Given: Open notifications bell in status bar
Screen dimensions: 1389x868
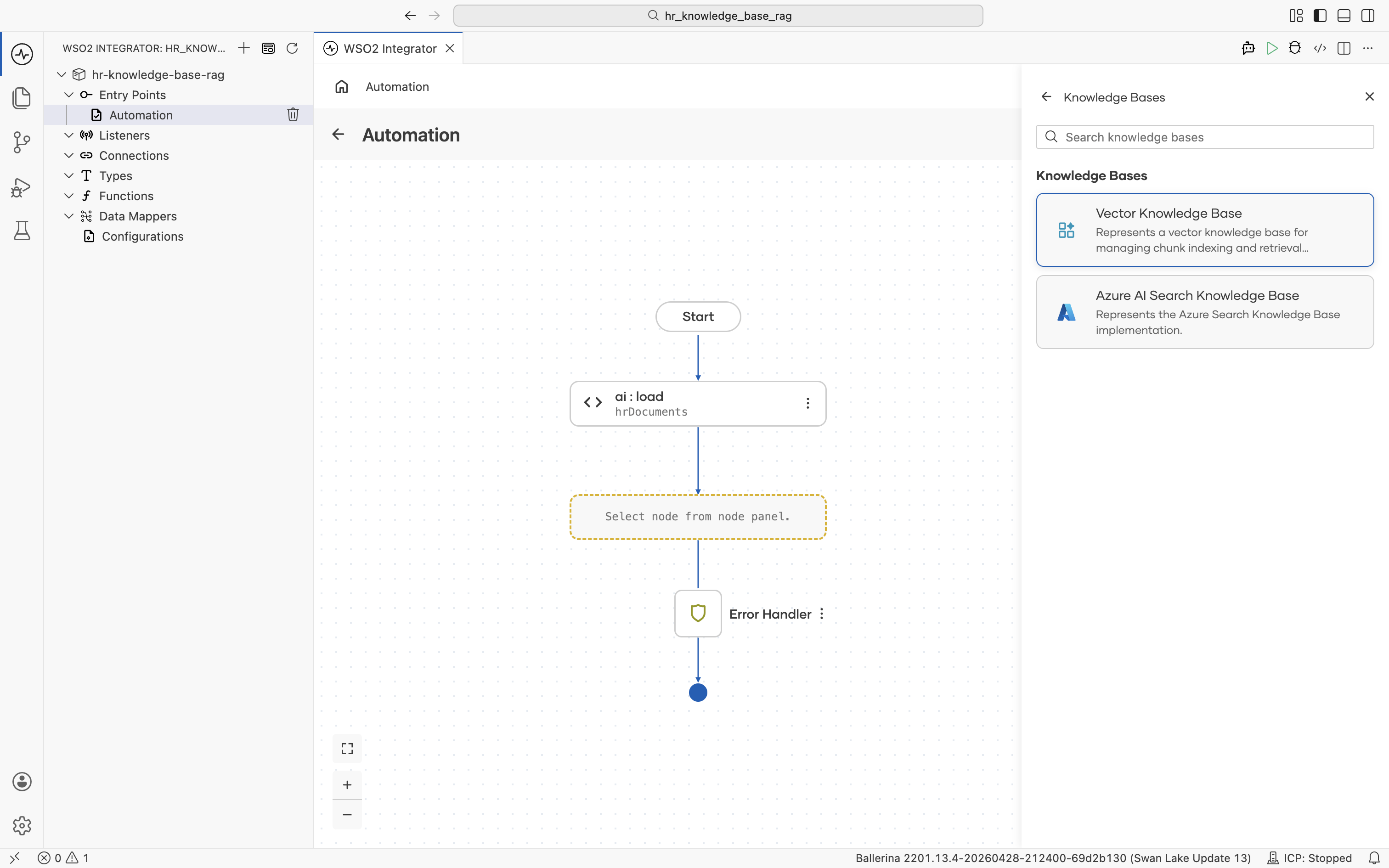Looking at the screenshot, I should [x=1374, y=858].
